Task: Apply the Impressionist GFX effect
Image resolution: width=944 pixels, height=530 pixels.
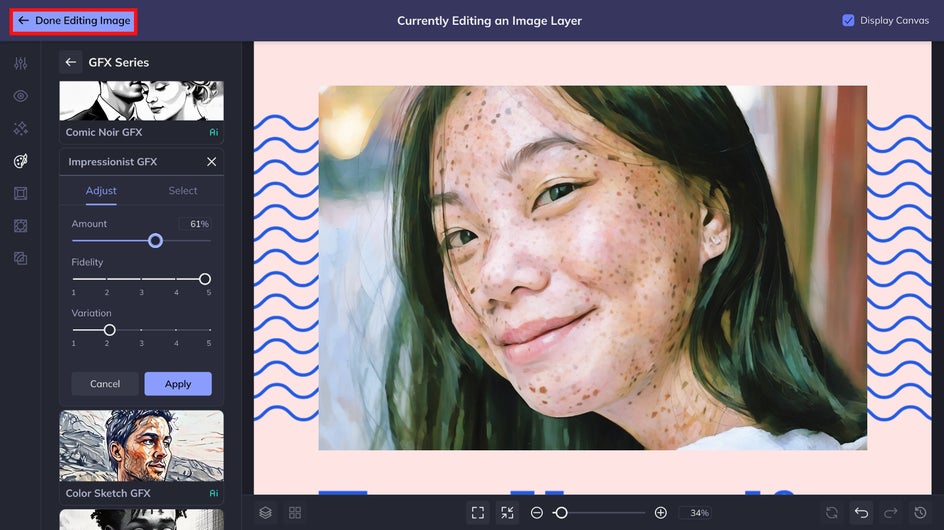Action: coord(178,384)
